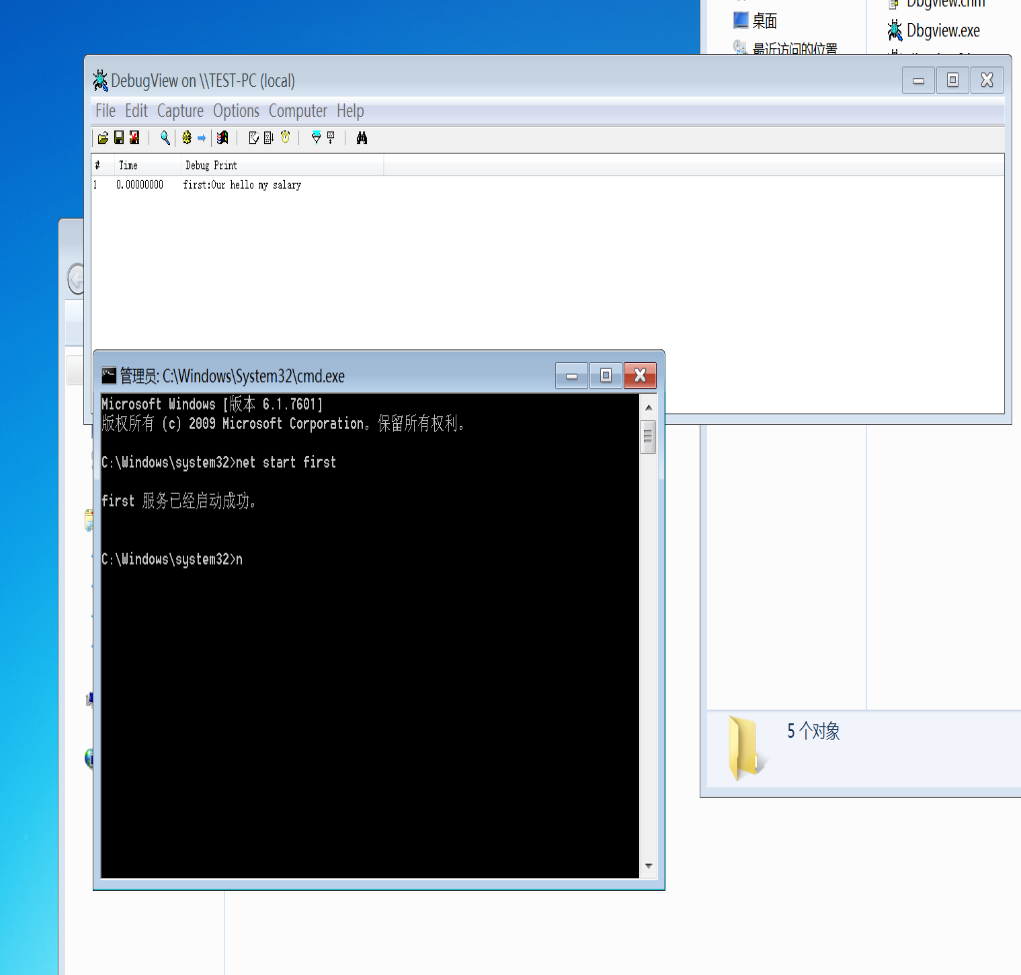Minimize the cmd.exe window
Screen dimensions: 1021x975
[572, 376]
